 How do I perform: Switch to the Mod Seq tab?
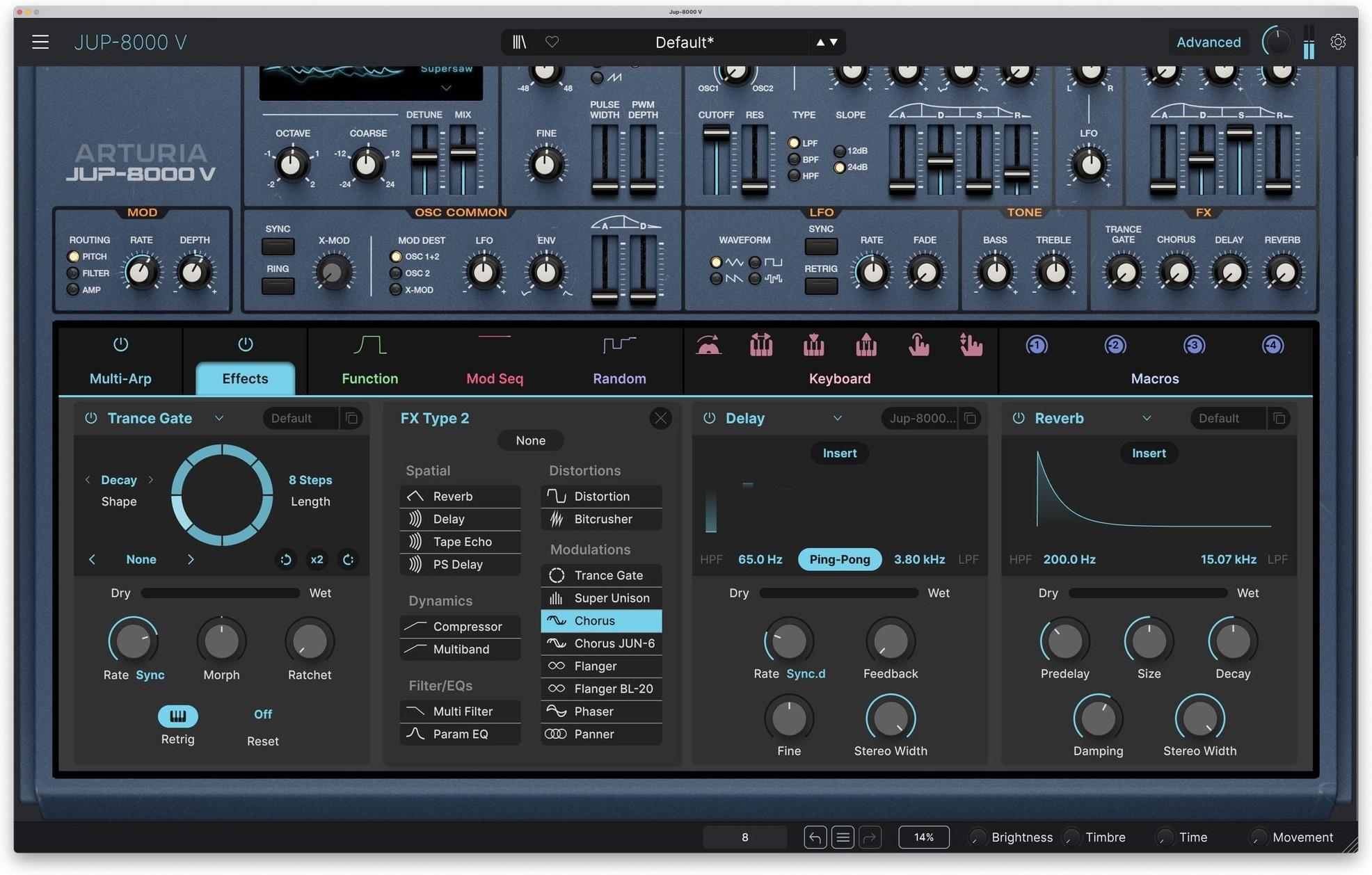tap(495, 378)
